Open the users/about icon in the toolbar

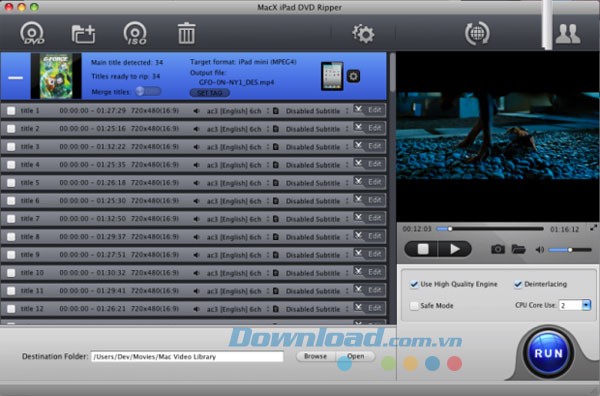[568, 34]
